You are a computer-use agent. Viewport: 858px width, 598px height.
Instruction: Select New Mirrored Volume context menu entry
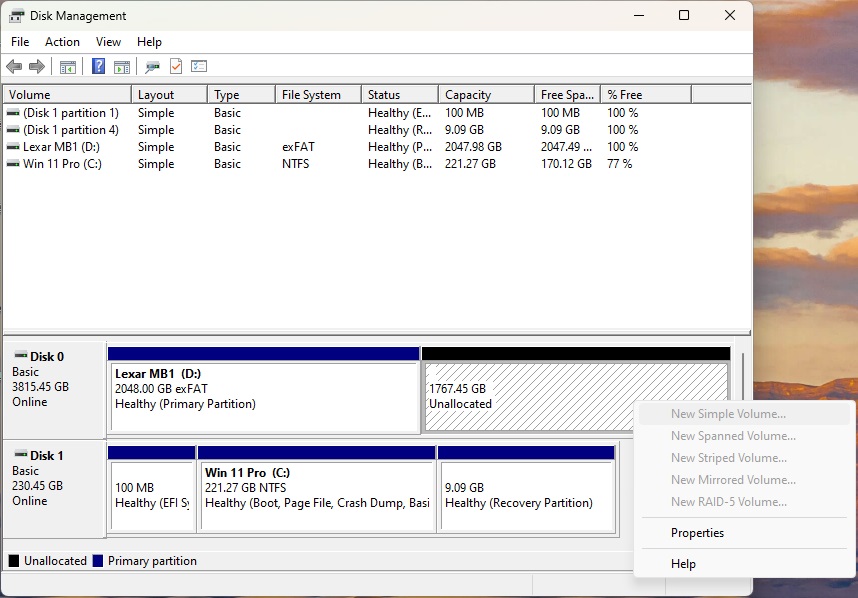coord(744,480)
